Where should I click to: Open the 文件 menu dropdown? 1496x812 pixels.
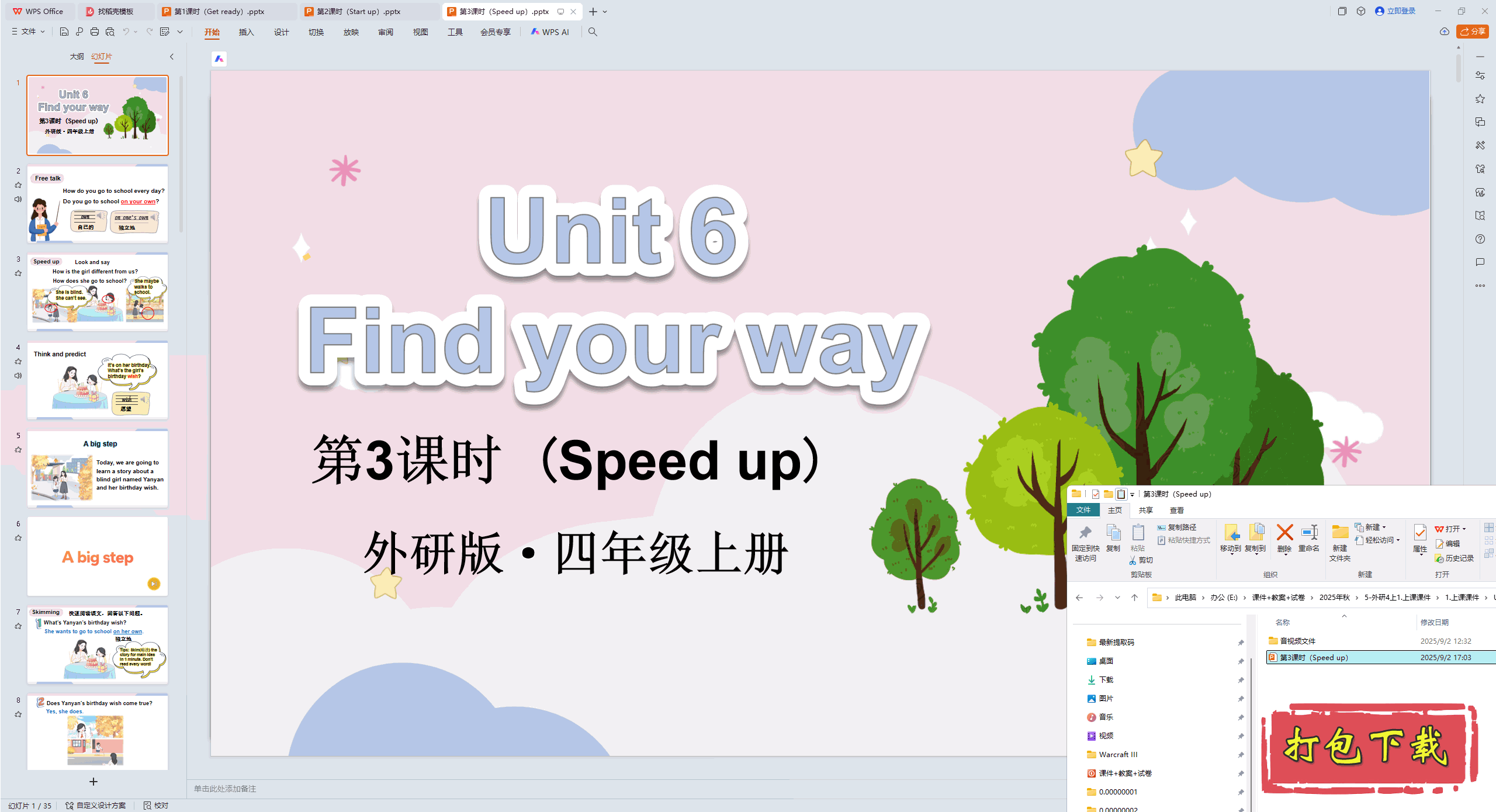coord(28,32)
